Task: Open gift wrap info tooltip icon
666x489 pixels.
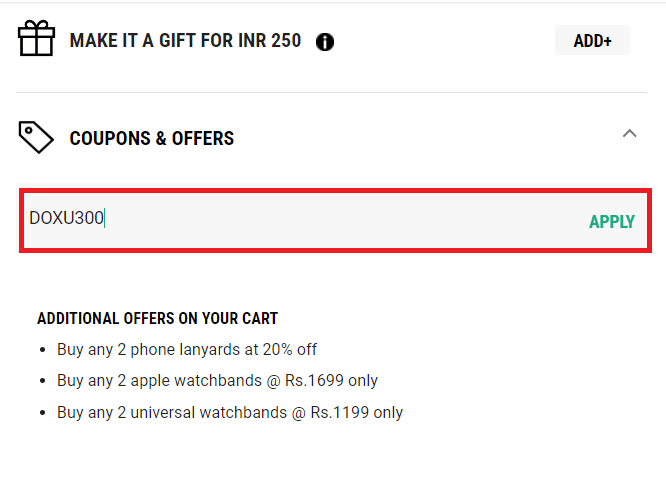Action: pyautogui.click(x=325, y=42)
